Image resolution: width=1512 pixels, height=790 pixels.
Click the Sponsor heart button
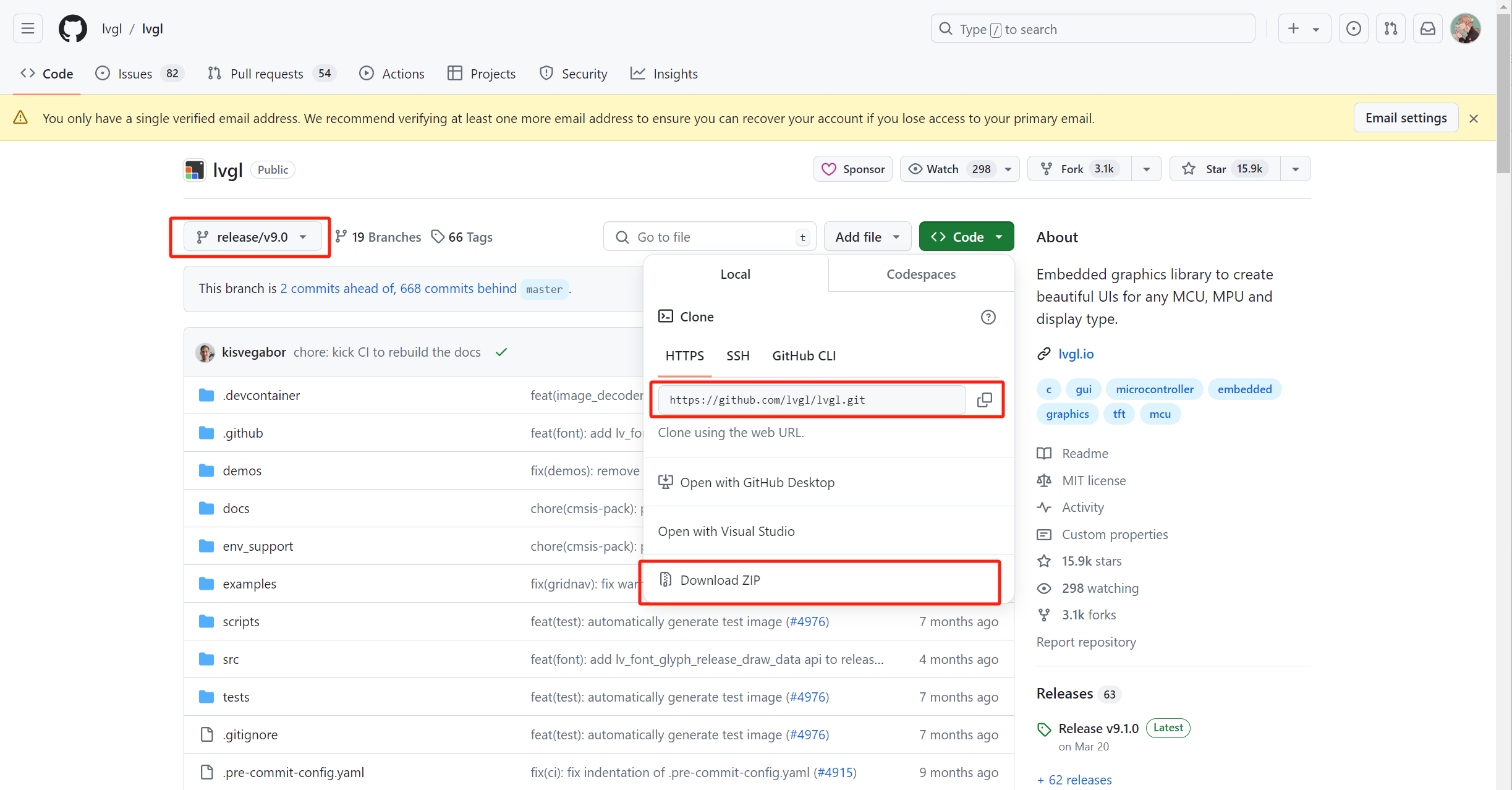(x=853, y=169)
